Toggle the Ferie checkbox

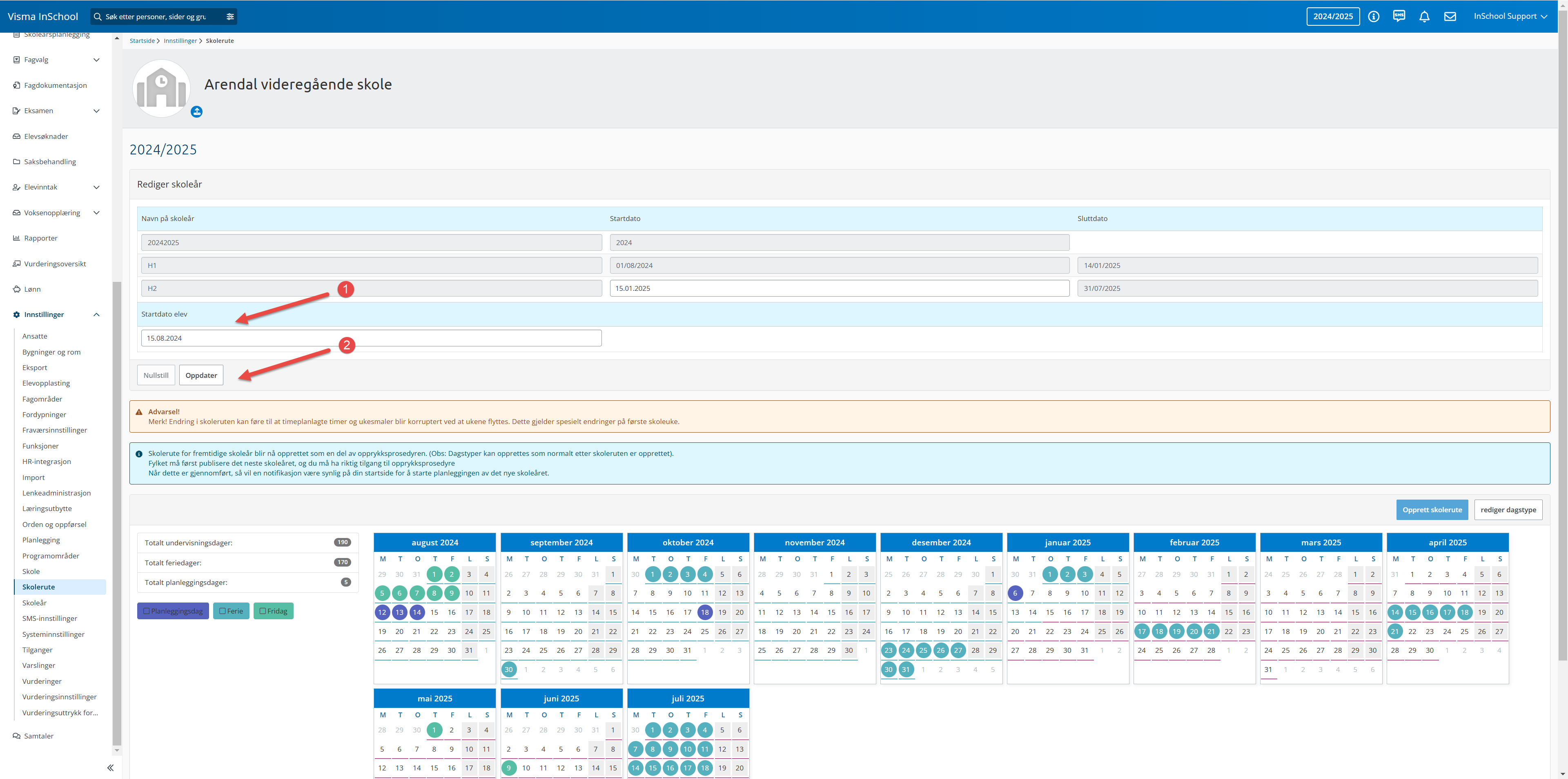click(x=222, y=611)
